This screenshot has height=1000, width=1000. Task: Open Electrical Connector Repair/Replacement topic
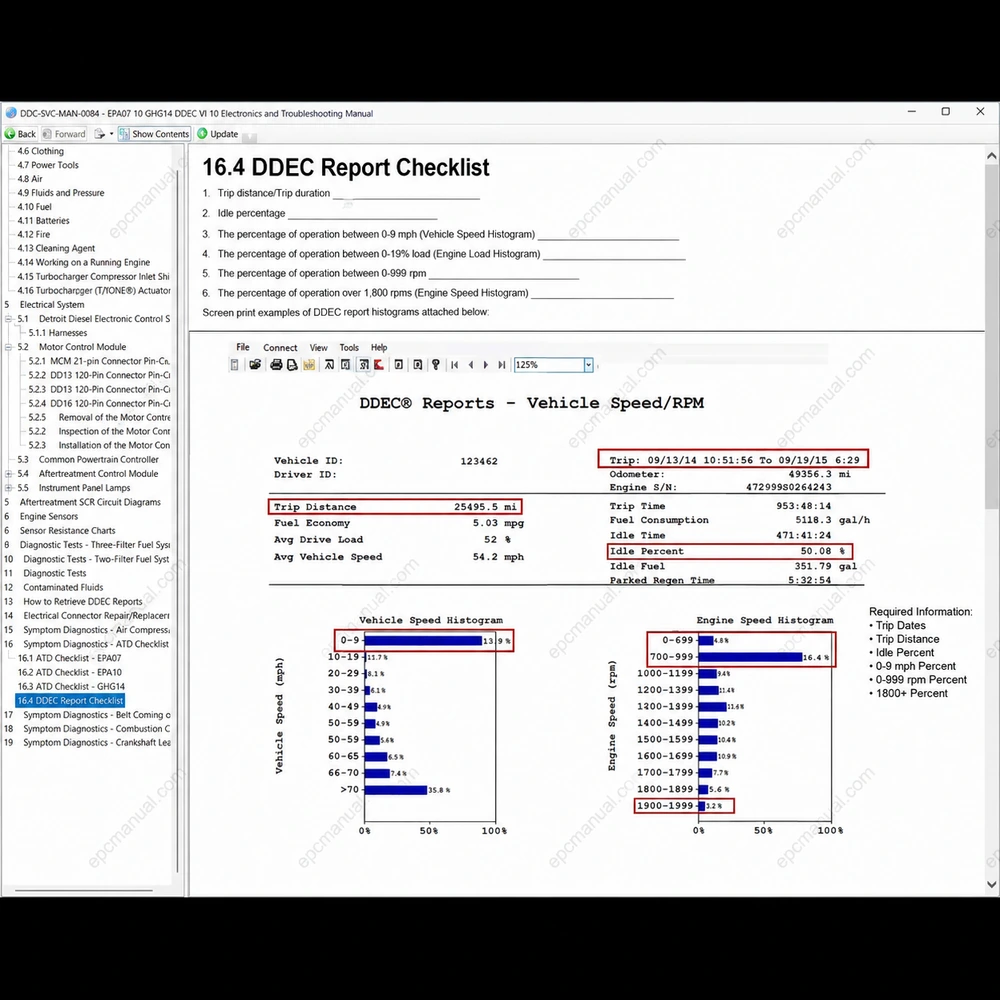[96, 615]
